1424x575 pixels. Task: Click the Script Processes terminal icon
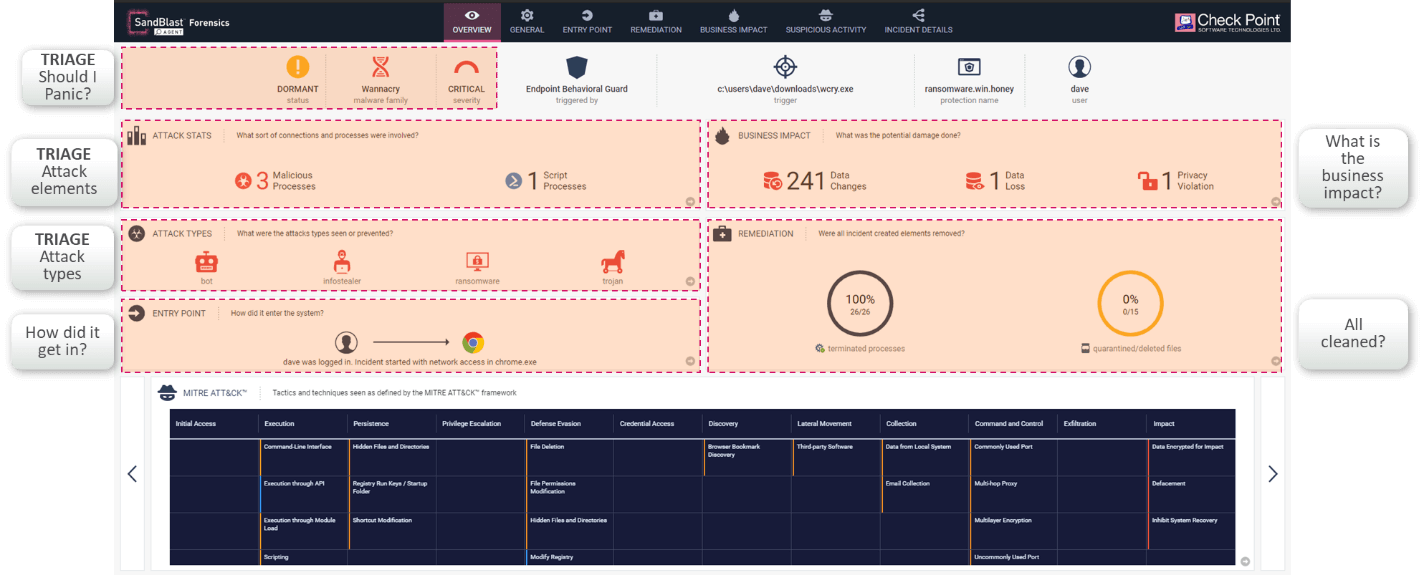(513, 181)
